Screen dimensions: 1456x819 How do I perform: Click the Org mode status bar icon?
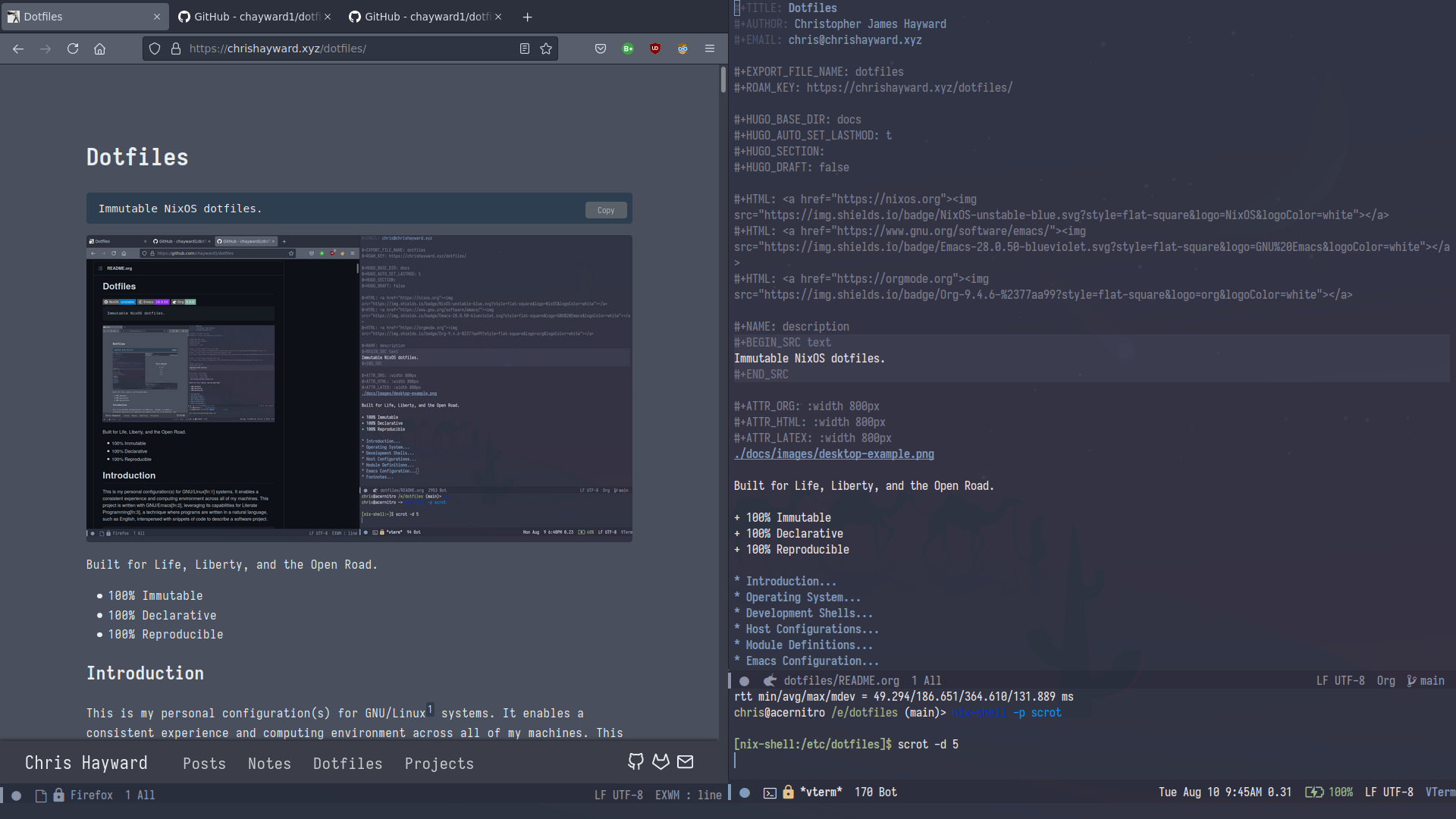click(x=1386, y=680)
